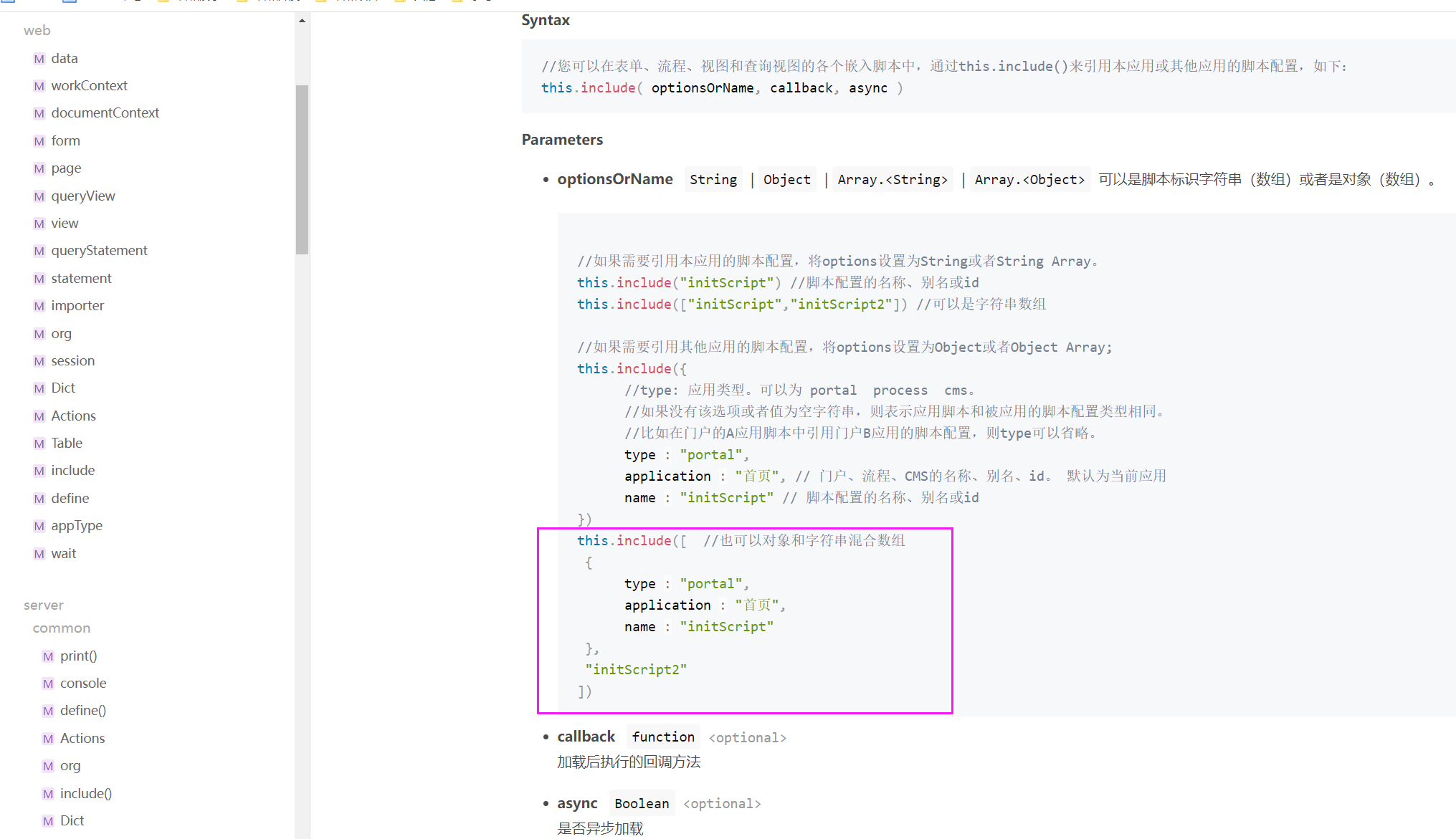Open the wait module entry
Image resolution: width=1456 pixels, height=839 pixels.
pyautogui.click(x=63, y=554)
